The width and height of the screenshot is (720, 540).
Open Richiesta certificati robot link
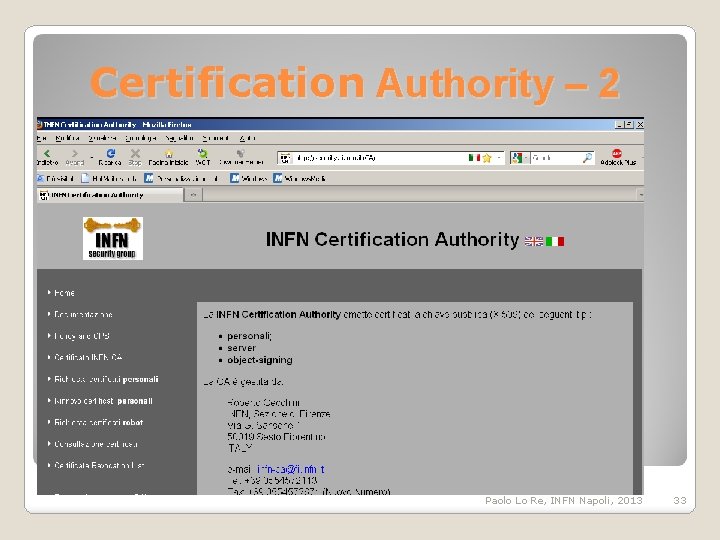[99, 422]
